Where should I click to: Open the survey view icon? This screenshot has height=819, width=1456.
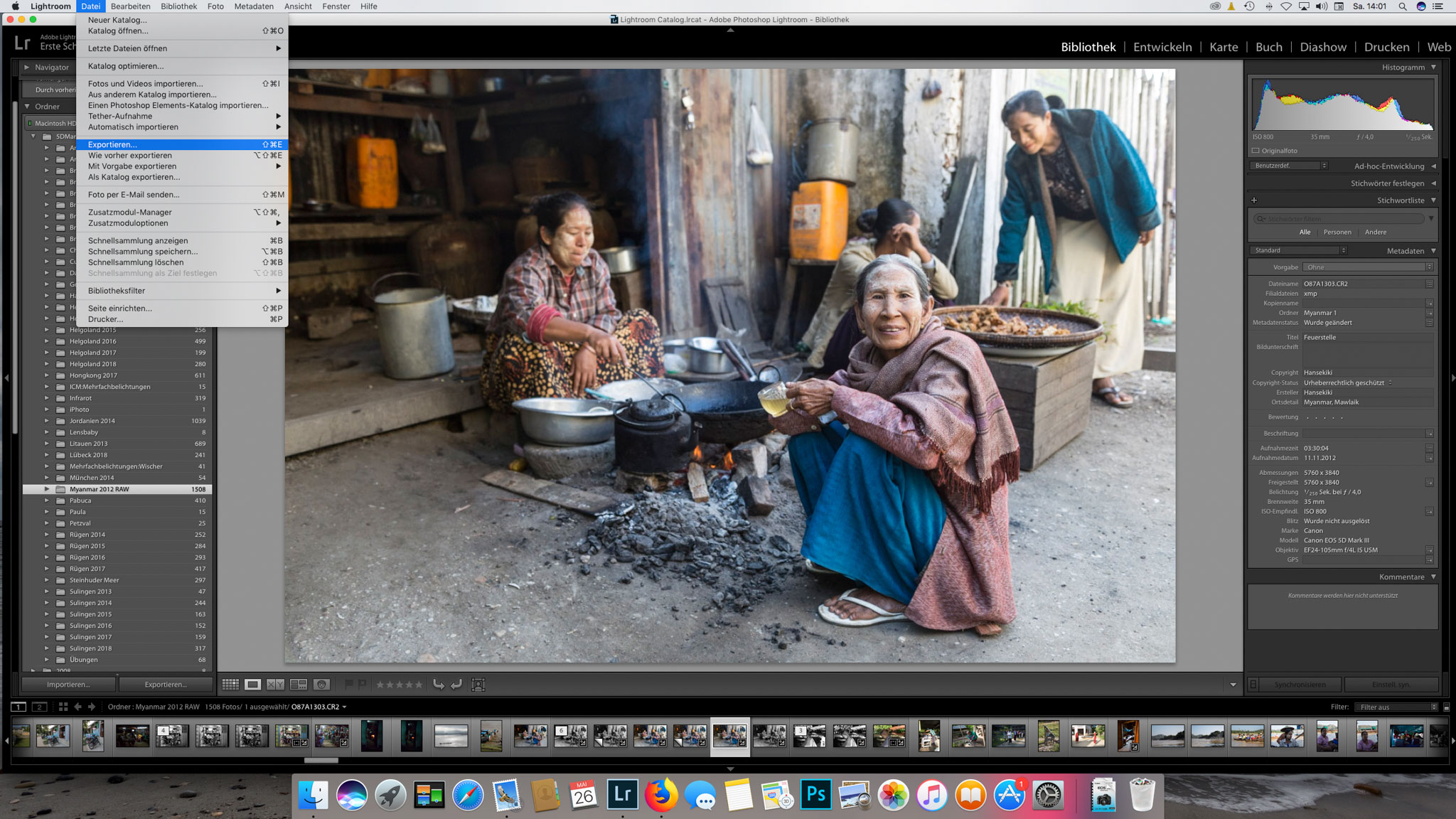click(x=299, y=685)
